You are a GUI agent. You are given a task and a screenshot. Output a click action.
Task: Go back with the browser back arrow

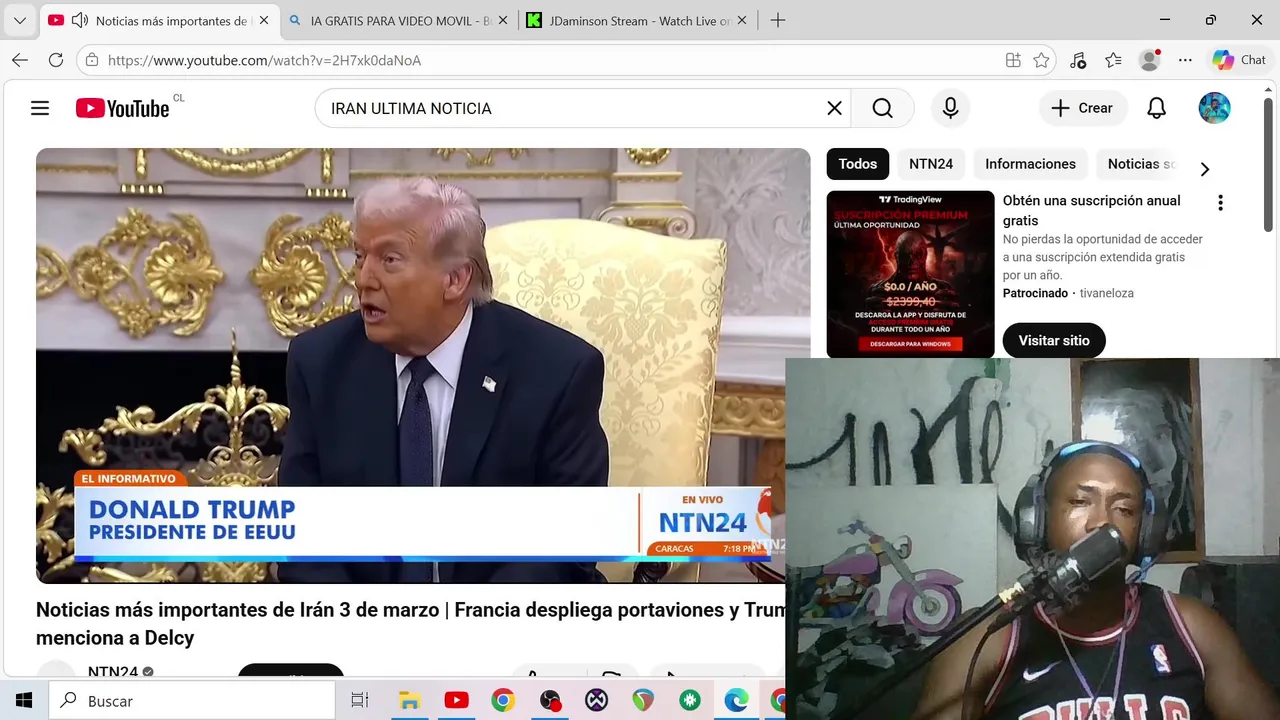[20, 60]
